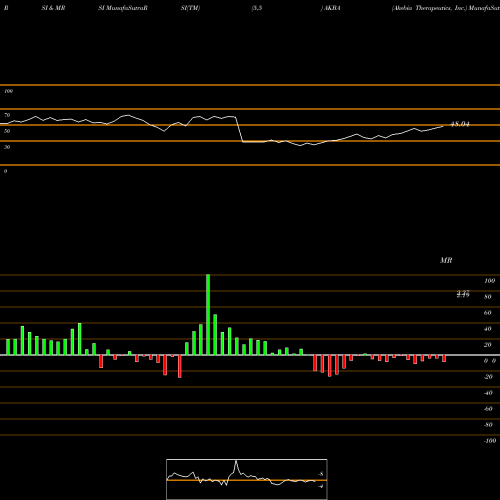Click the 70 label on the RSI axis
Viewport: 500px width, 500px height.
(7, 115)
